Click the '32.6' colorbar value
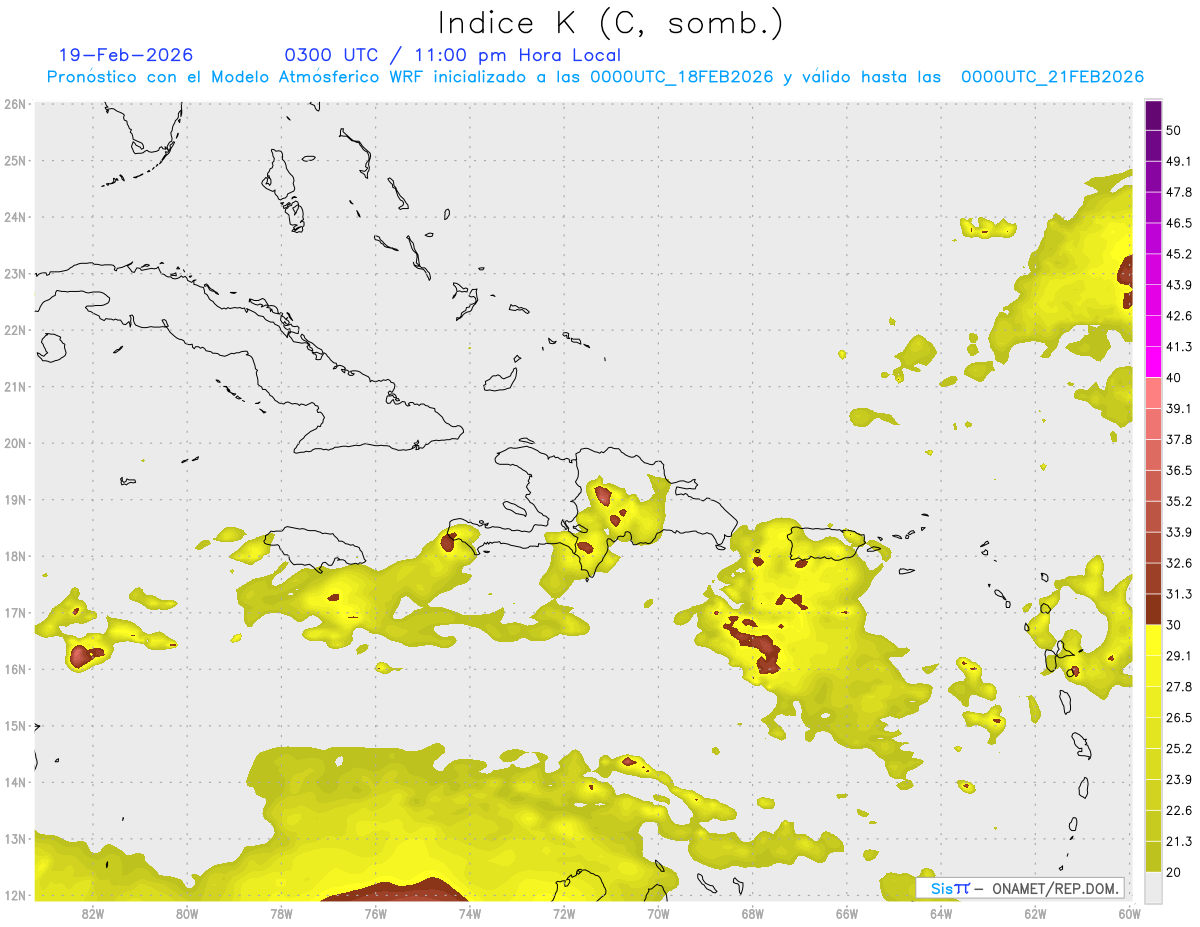This screenshot has width=1200, height=927. [x=1179, y=563]
